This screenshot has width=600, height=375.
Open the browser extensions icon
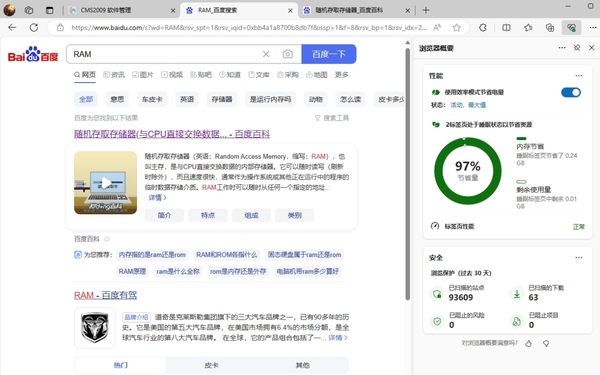coord(483,28)
